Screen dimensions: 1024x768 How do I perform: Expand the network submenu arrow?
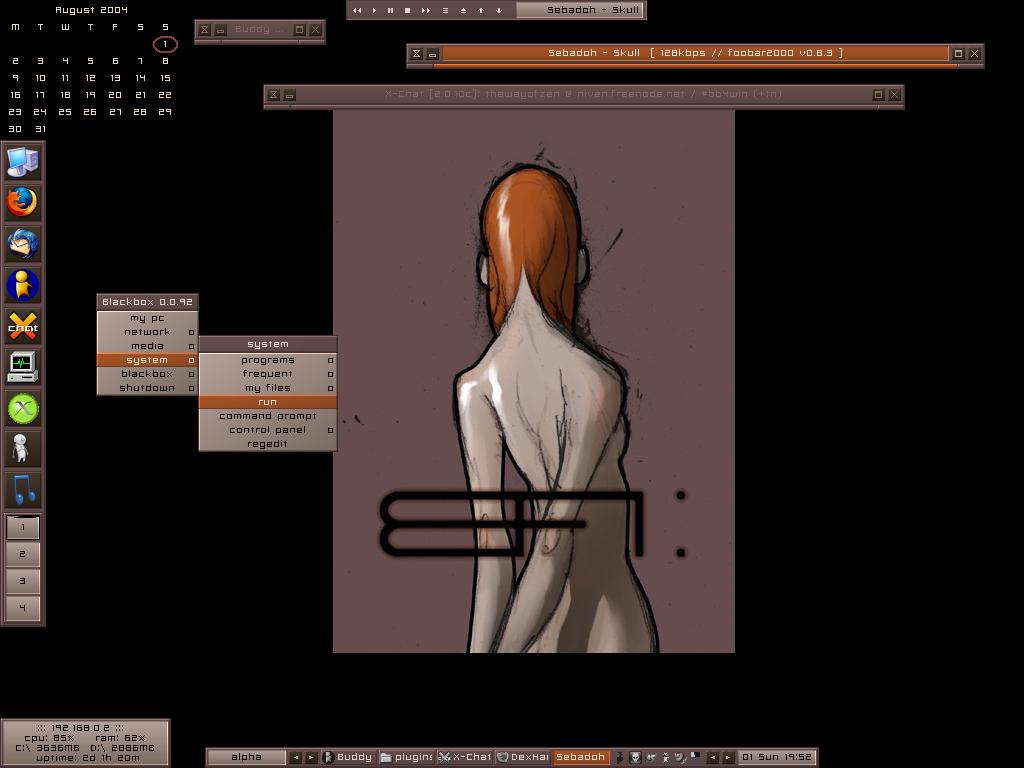click(x=191, y=332)
